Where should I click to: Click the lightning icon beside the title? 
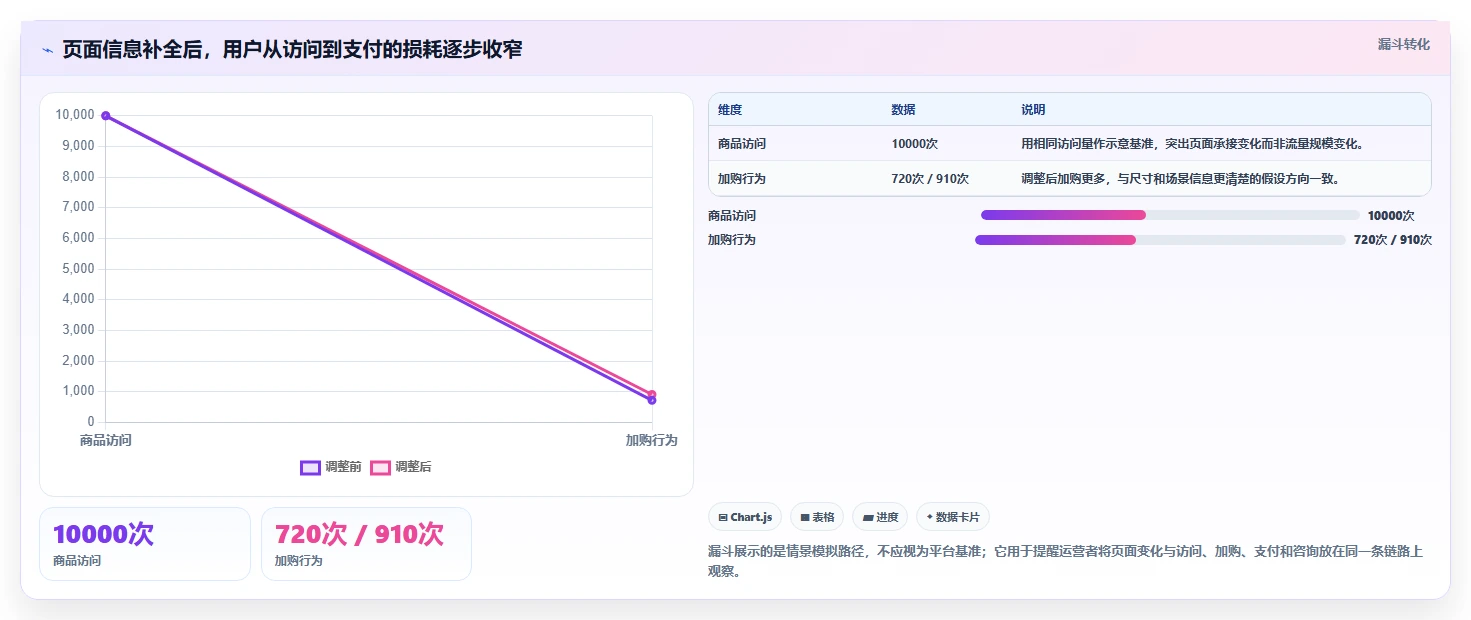tap(47, 50)
